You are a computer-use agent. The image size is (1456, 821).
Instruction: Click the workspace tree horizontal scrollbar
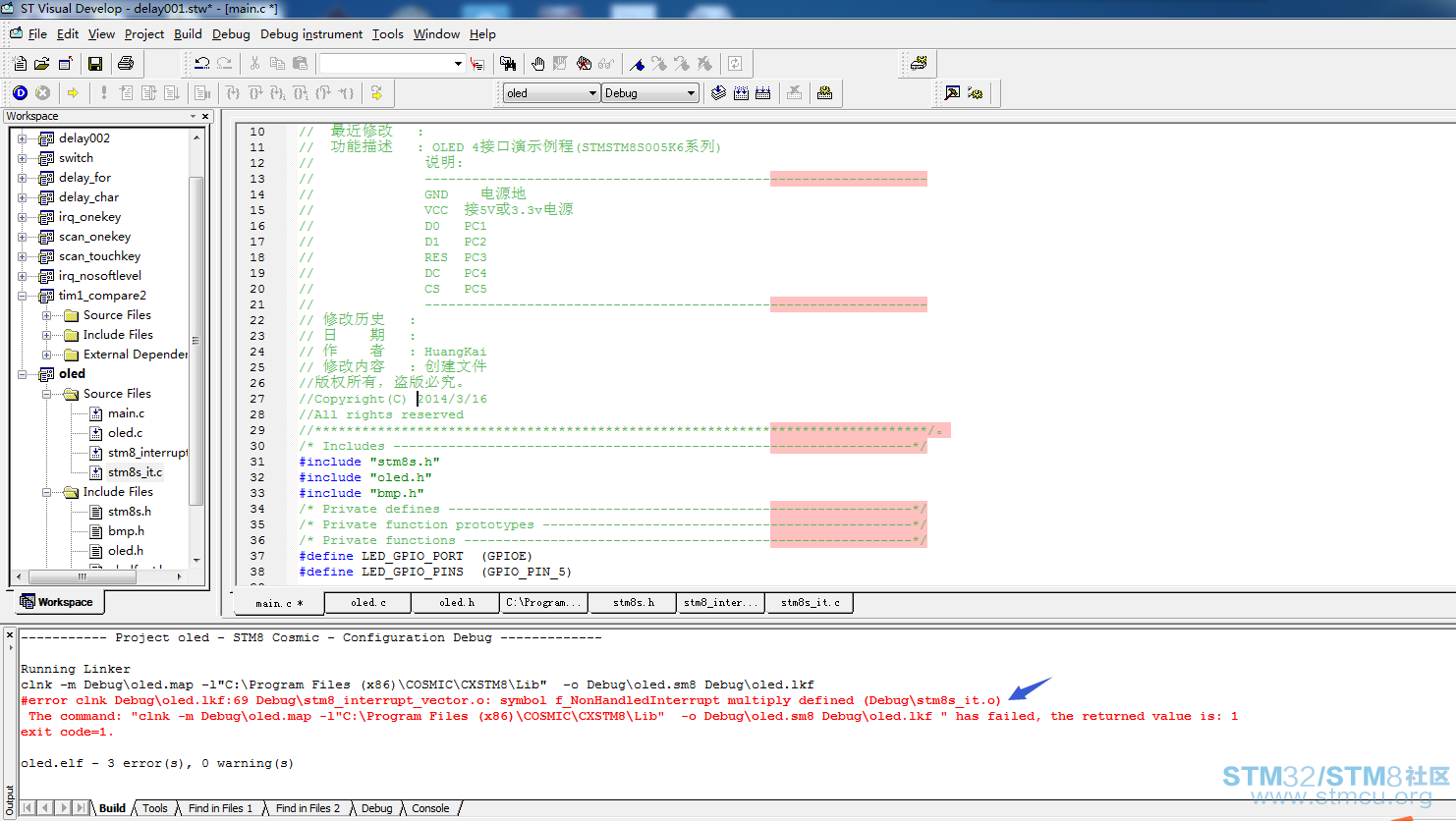click(x=98, y=576)
